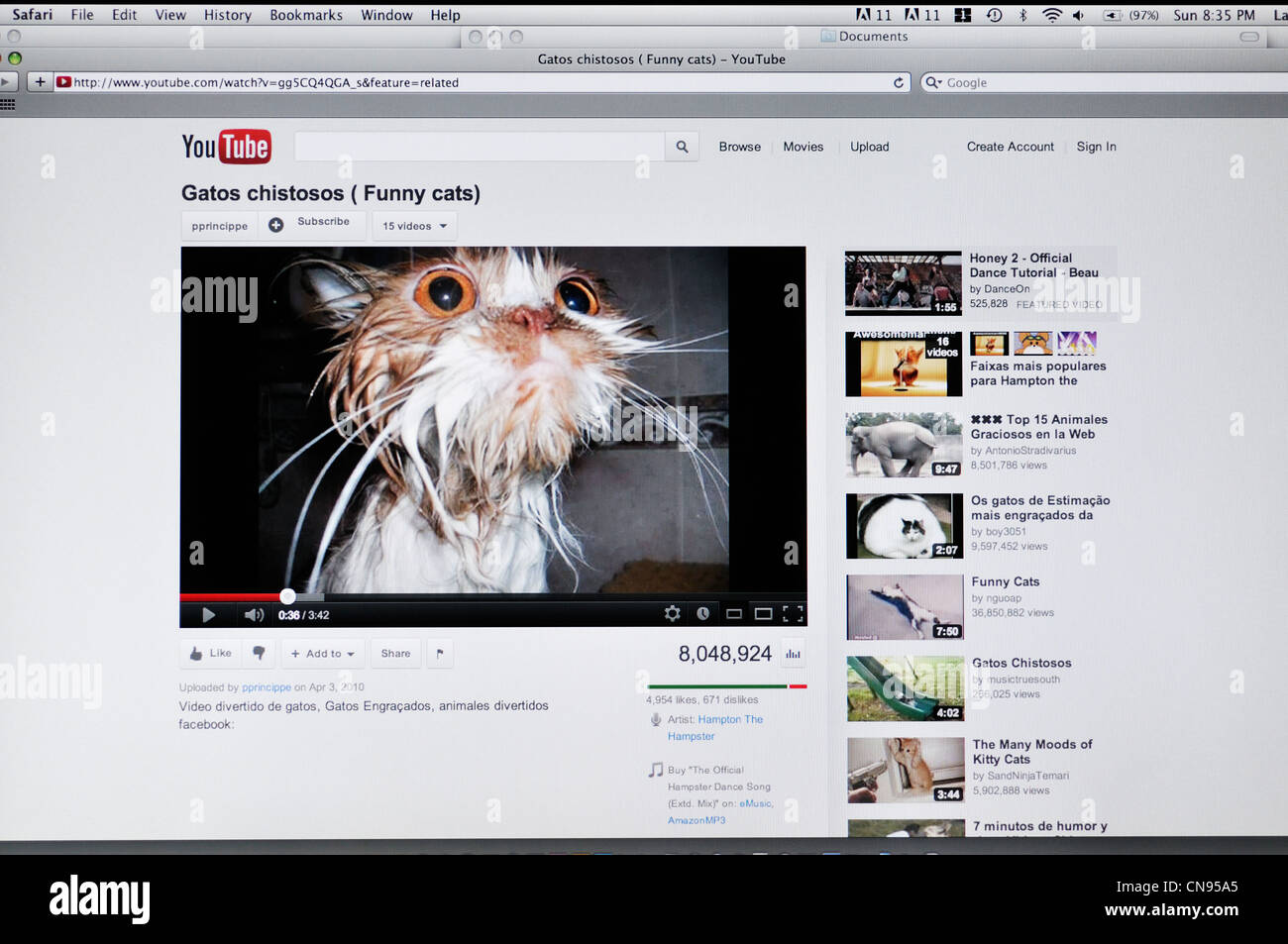Click the Sun 8:35 PM clock
1288x944 pixels.
[x=1214, y=15]
